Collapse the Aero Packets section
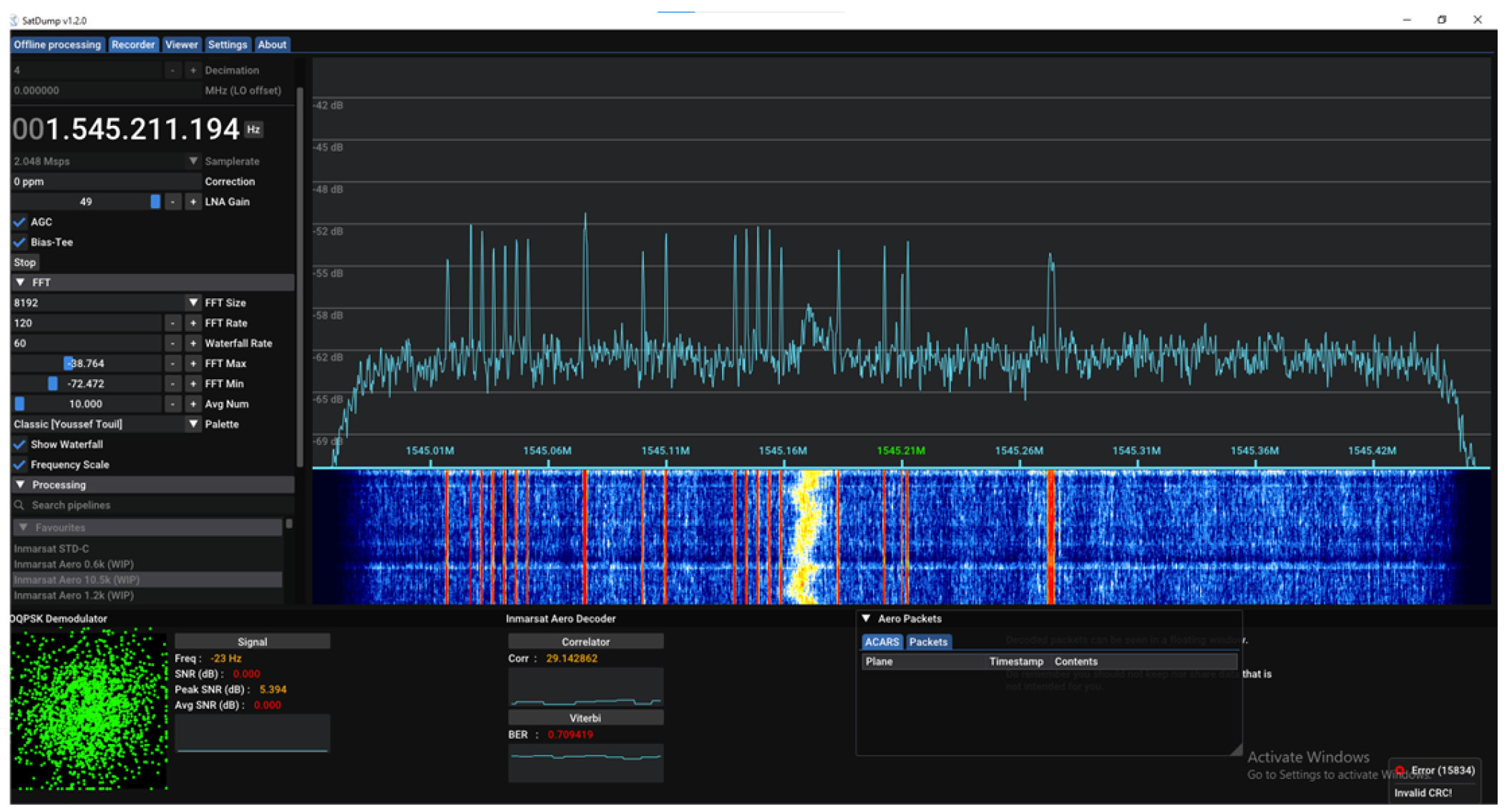This screenshot has height=812, width=1507. click(x=866, y=618)
